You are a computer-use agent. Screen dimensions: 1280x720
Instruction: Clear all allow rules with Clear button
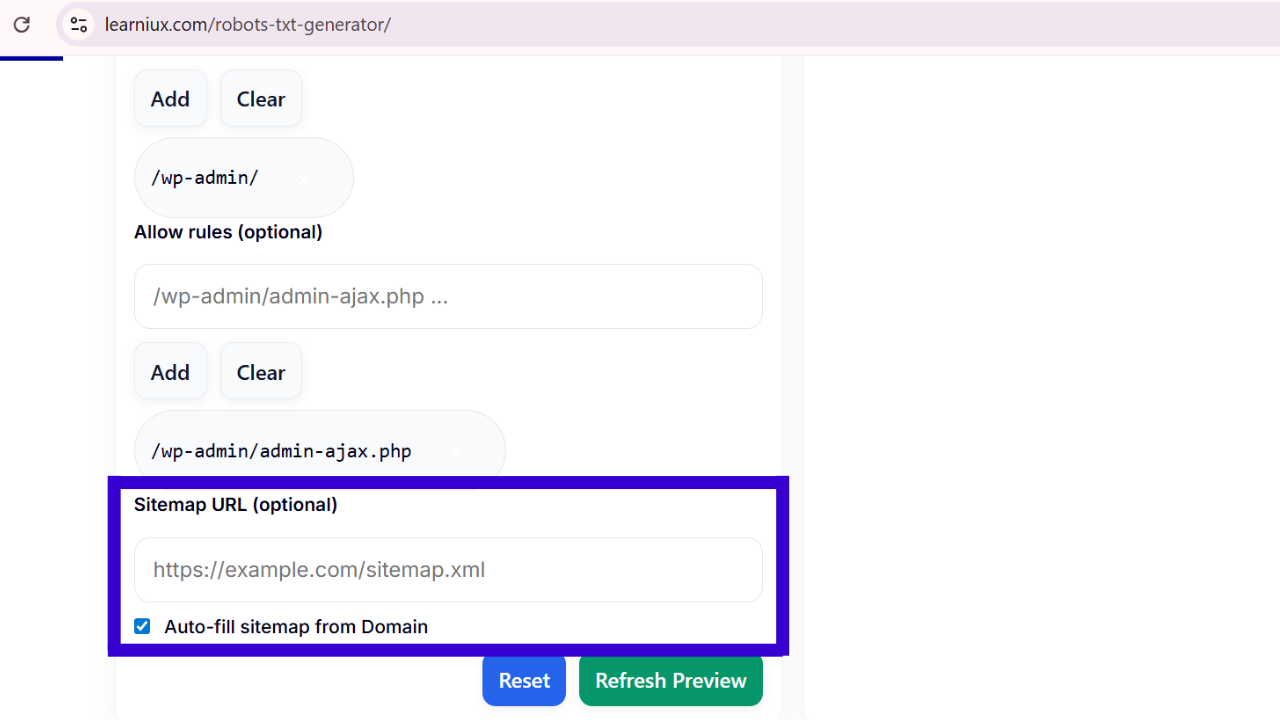260,372
